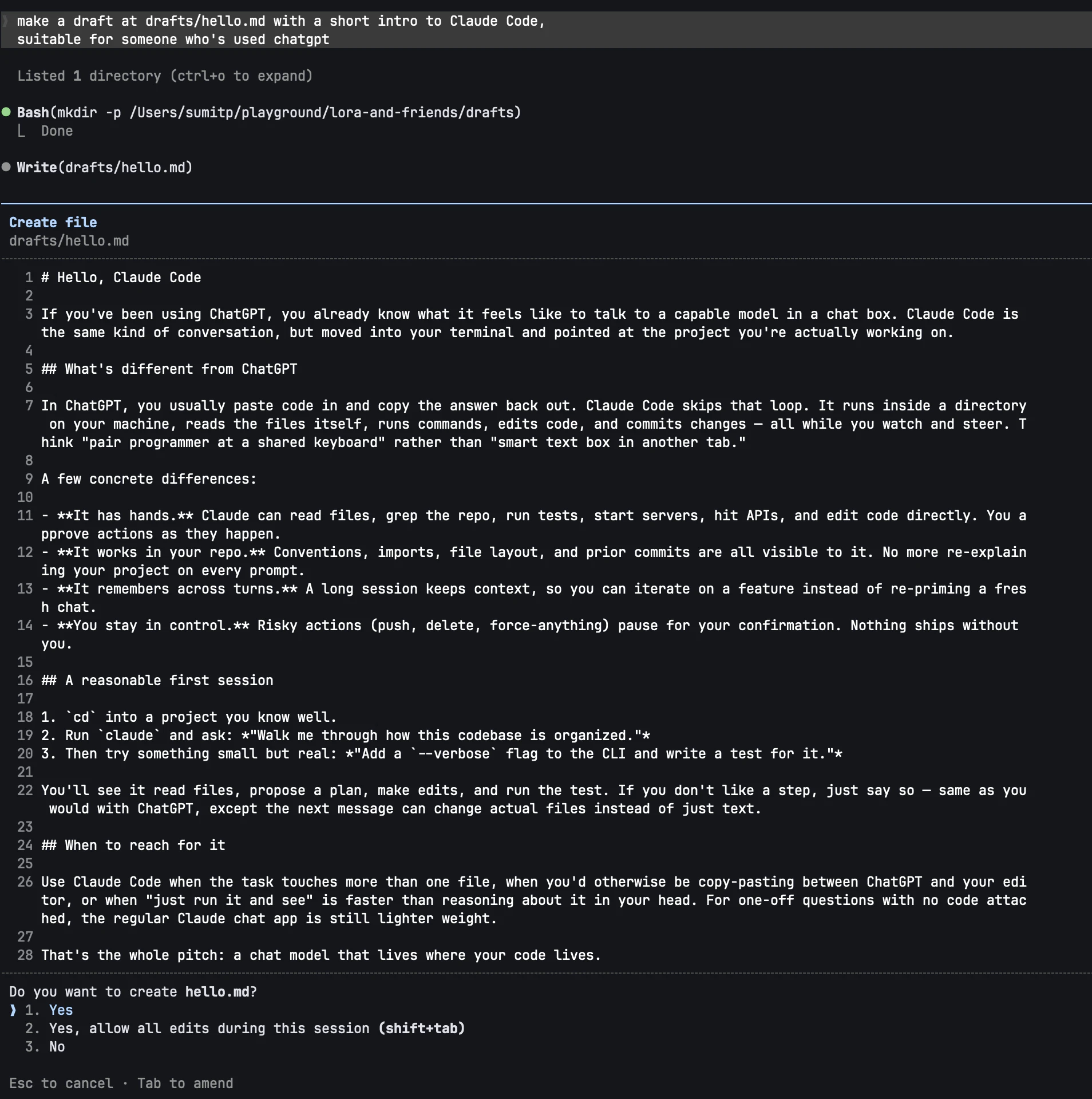Click the Bash mkdir command line

pyautogui.click(x=269, y=112)
